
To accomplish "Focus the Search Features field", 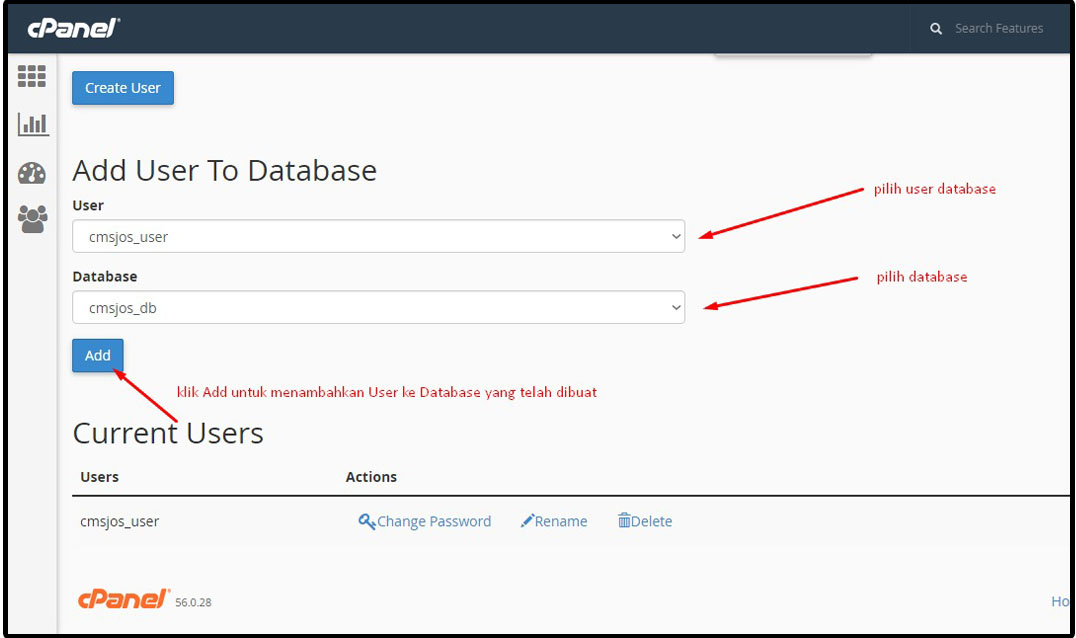I will click(x=998, y=29).
